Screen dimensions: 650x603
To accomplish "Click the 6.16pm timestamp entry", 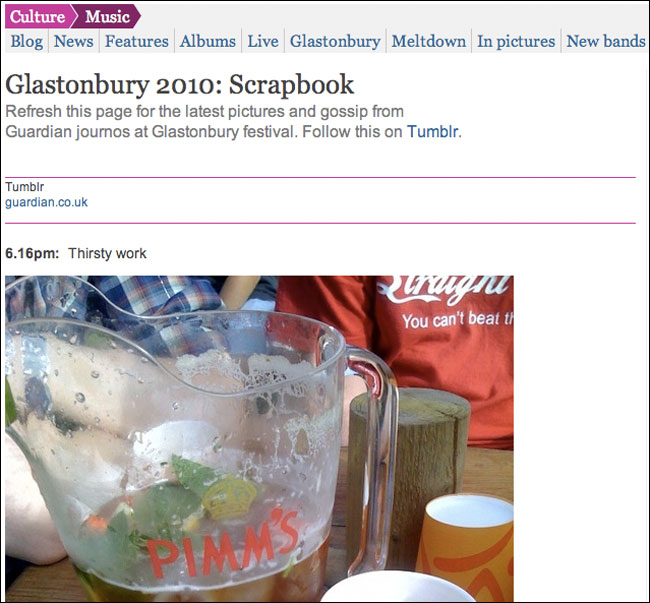I will (32, 253).
